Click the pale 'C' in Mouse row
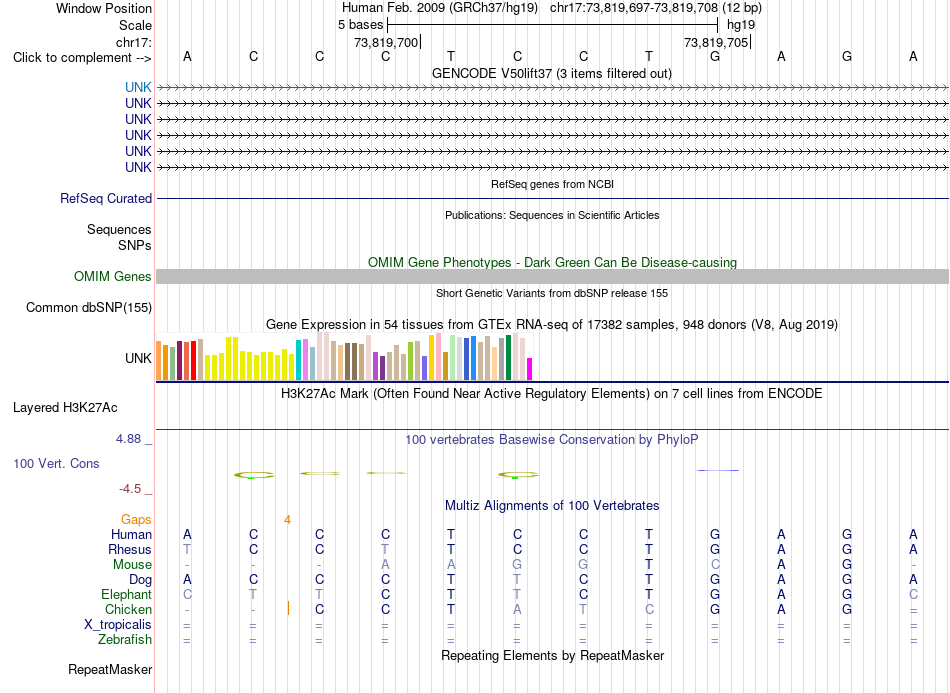Viewport: 950px width, 693px height. pos(715,564)
